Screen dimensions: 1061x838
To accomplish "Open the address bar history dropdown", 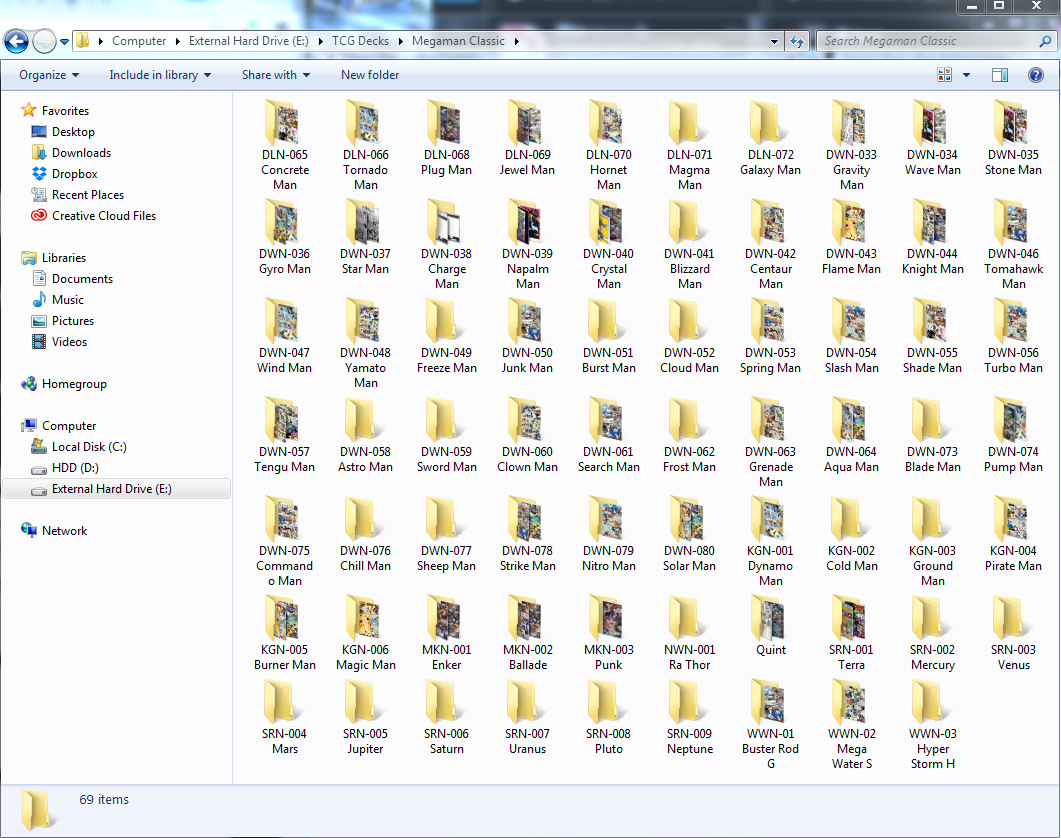I will pos(774,41).
